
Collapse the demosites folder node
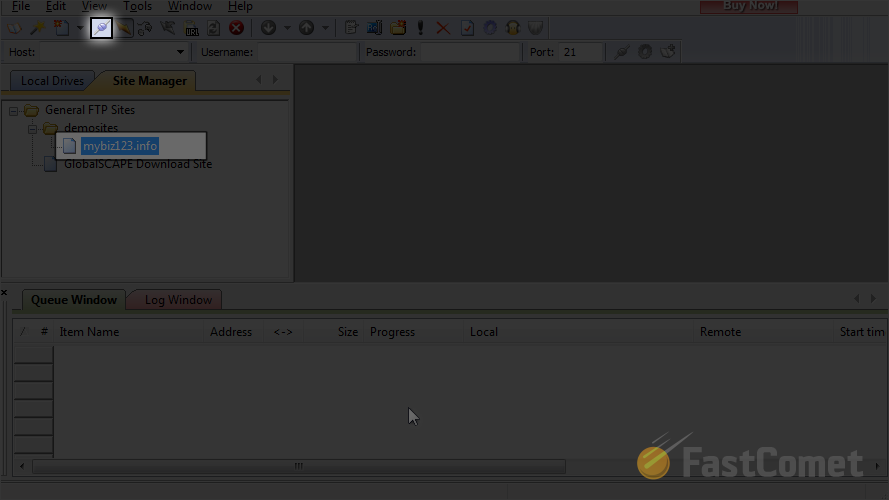tap(33, 129)
